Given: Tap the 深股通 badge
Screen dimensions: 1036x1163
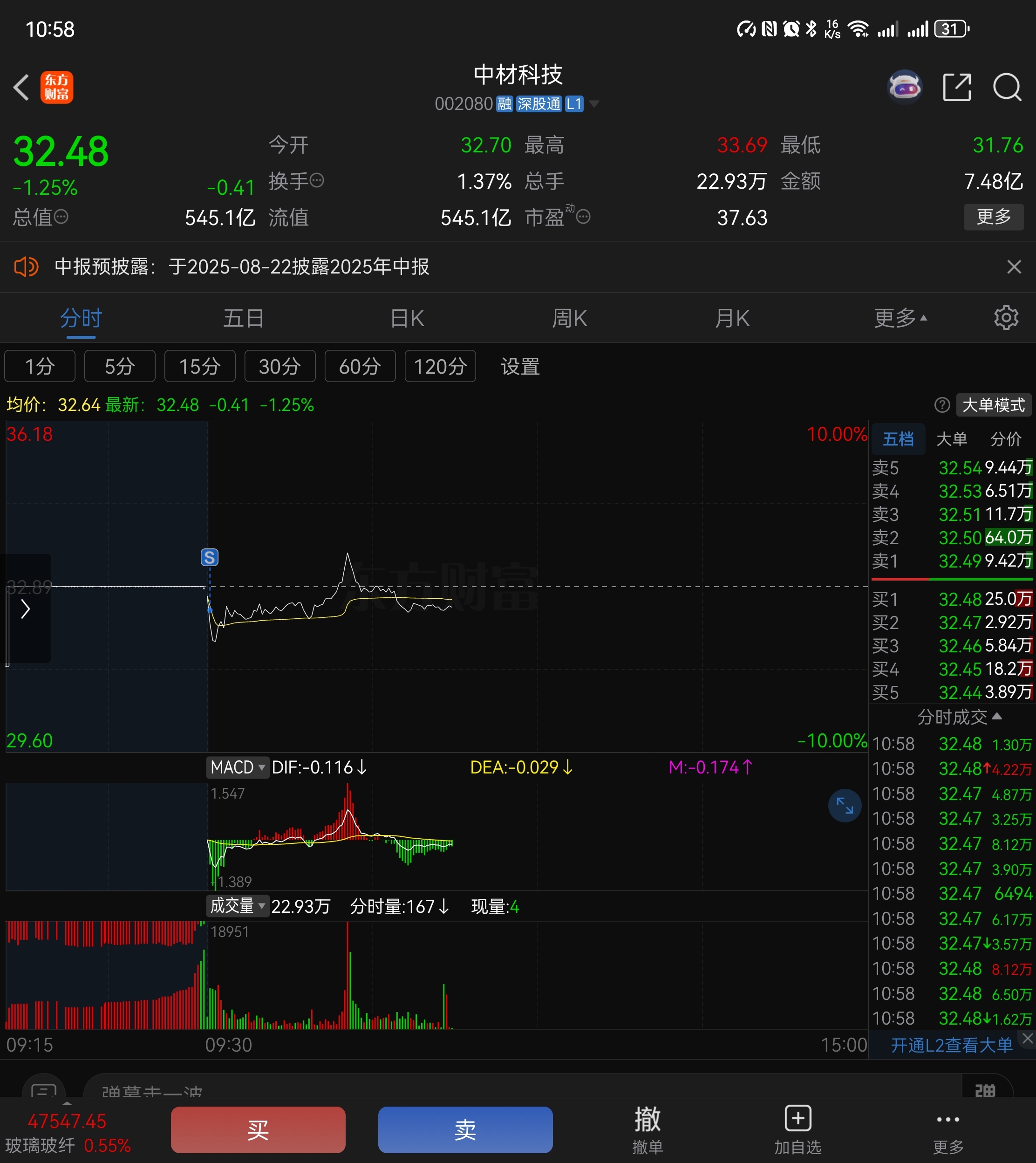Looking at the screenshot, I should pos(538,103).
